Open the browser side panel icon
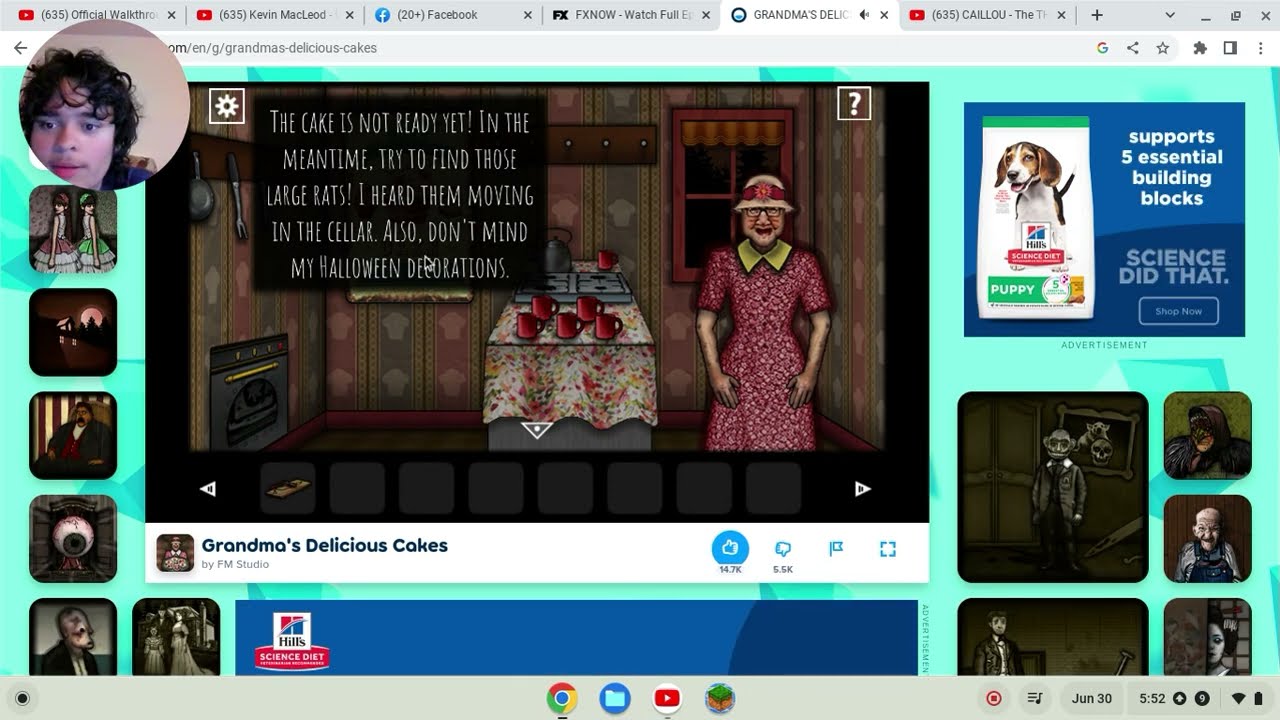 (1230, 48)
